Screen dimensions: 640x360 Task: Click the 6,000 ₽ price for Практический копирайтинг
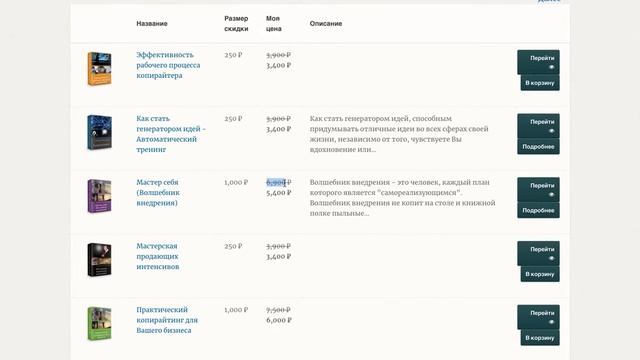click(x=278, y=320)
